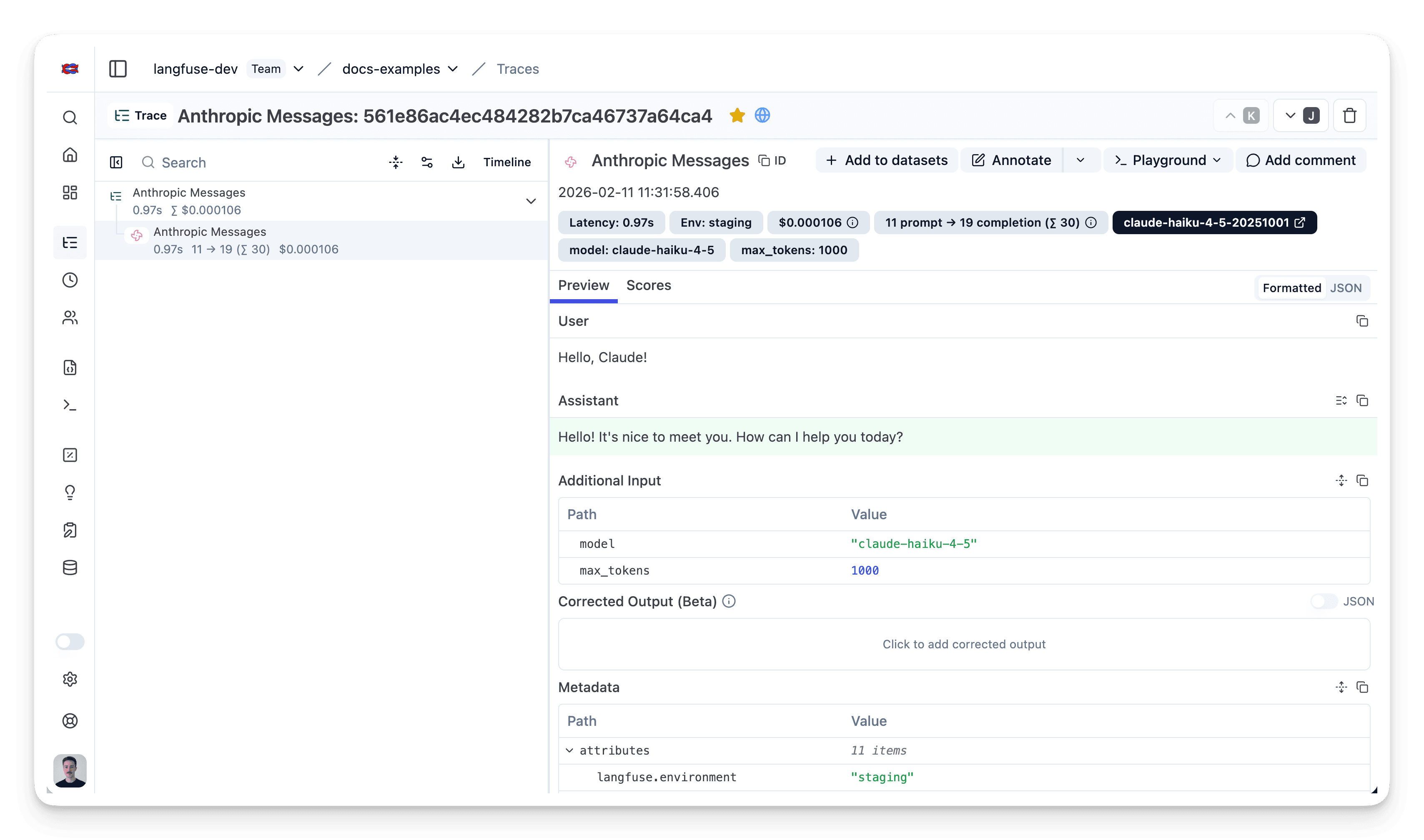Collapse the attributes metadata row
The height and width of the screenshot is (840, 1424).
pos(569,750)
